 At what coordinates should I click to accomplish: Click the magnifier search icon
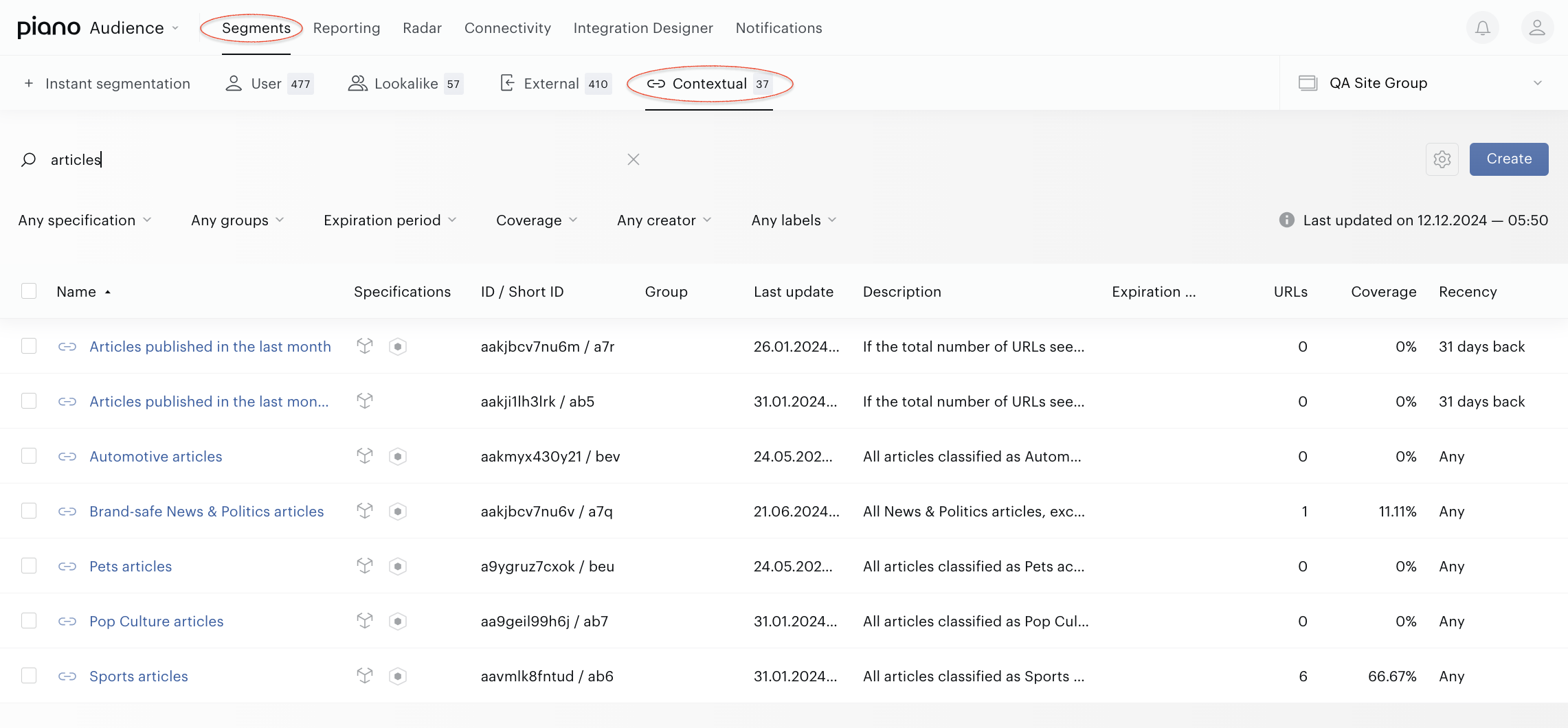28,160
